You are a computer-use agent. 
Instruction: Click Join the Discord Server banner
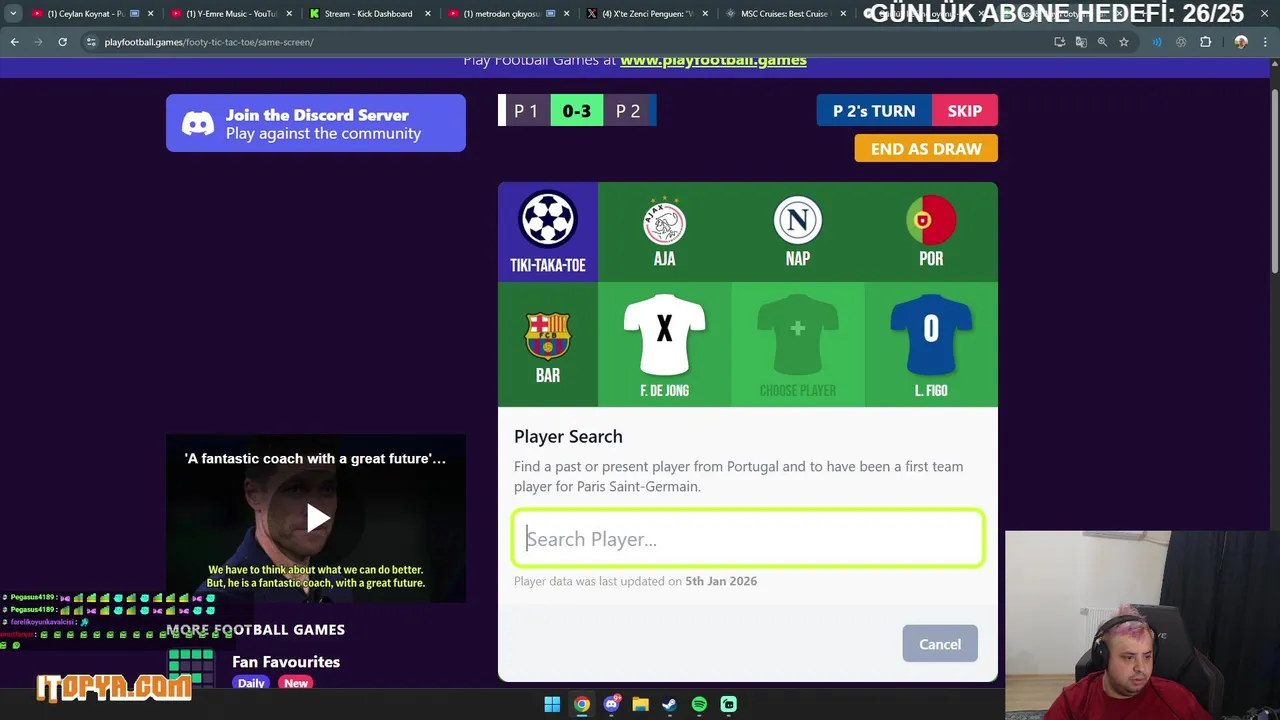(x=316, y=123)
